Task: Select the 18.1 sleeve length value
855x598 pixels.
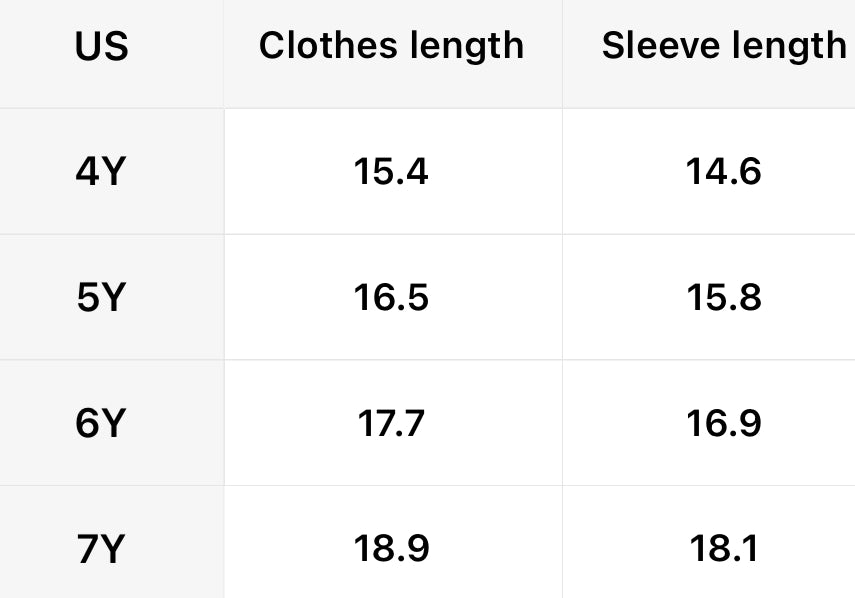Action: [x=723, y=548]
